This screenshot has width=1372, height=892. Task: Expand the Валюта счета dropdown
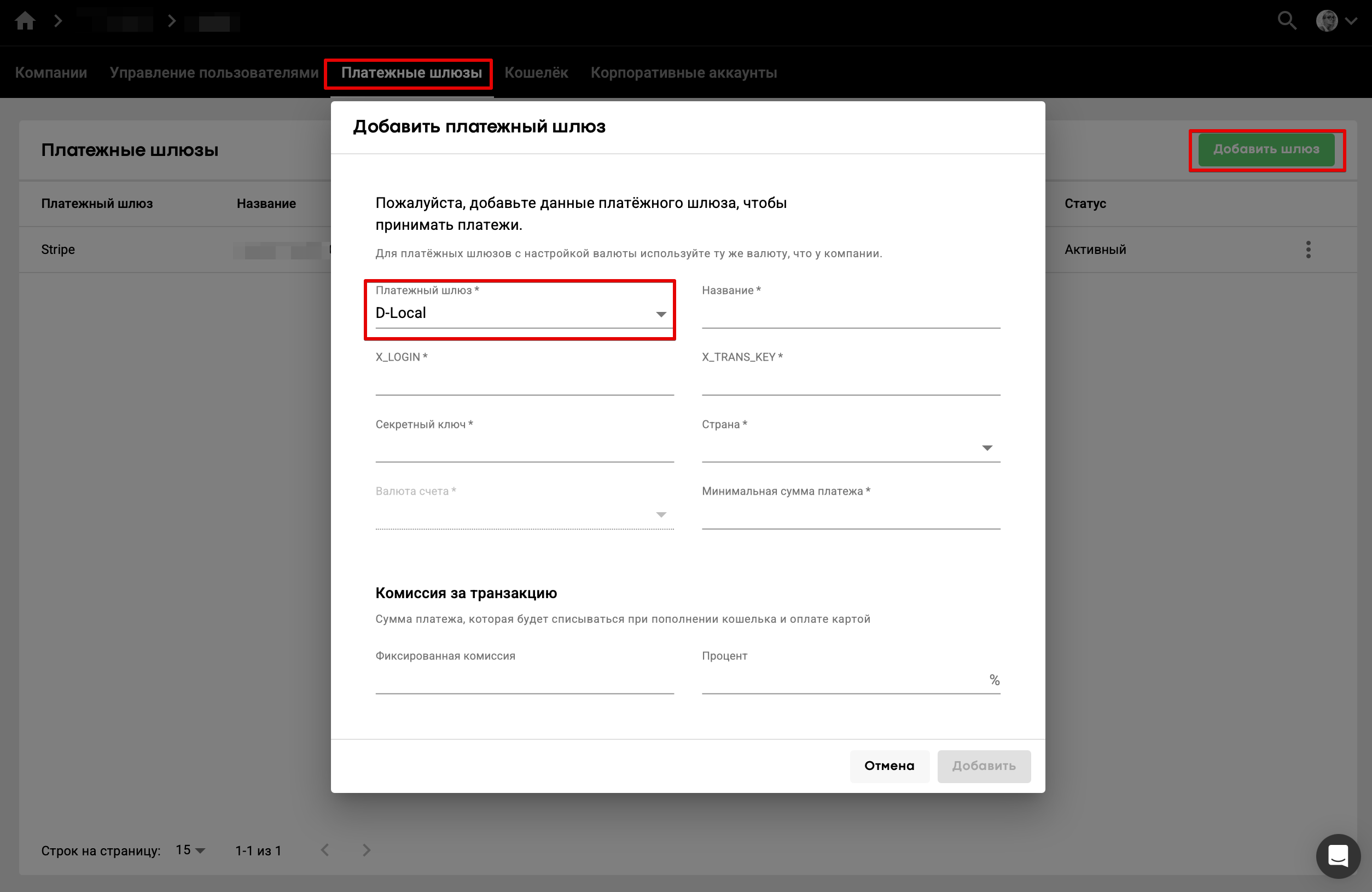pyautogui.click(x=524, y=514)
